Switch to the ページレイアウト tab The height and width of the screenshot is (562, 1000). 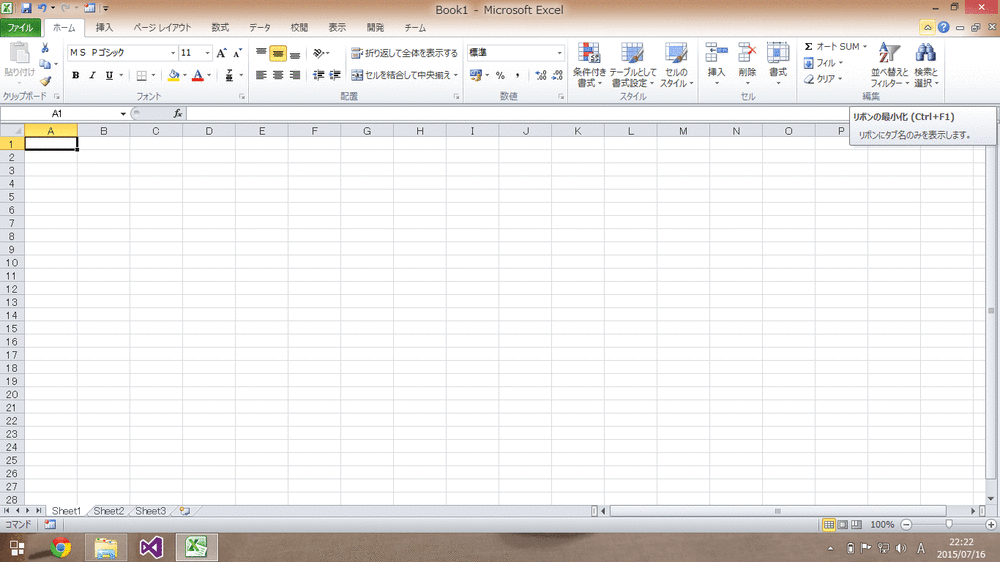coord(162,27)
